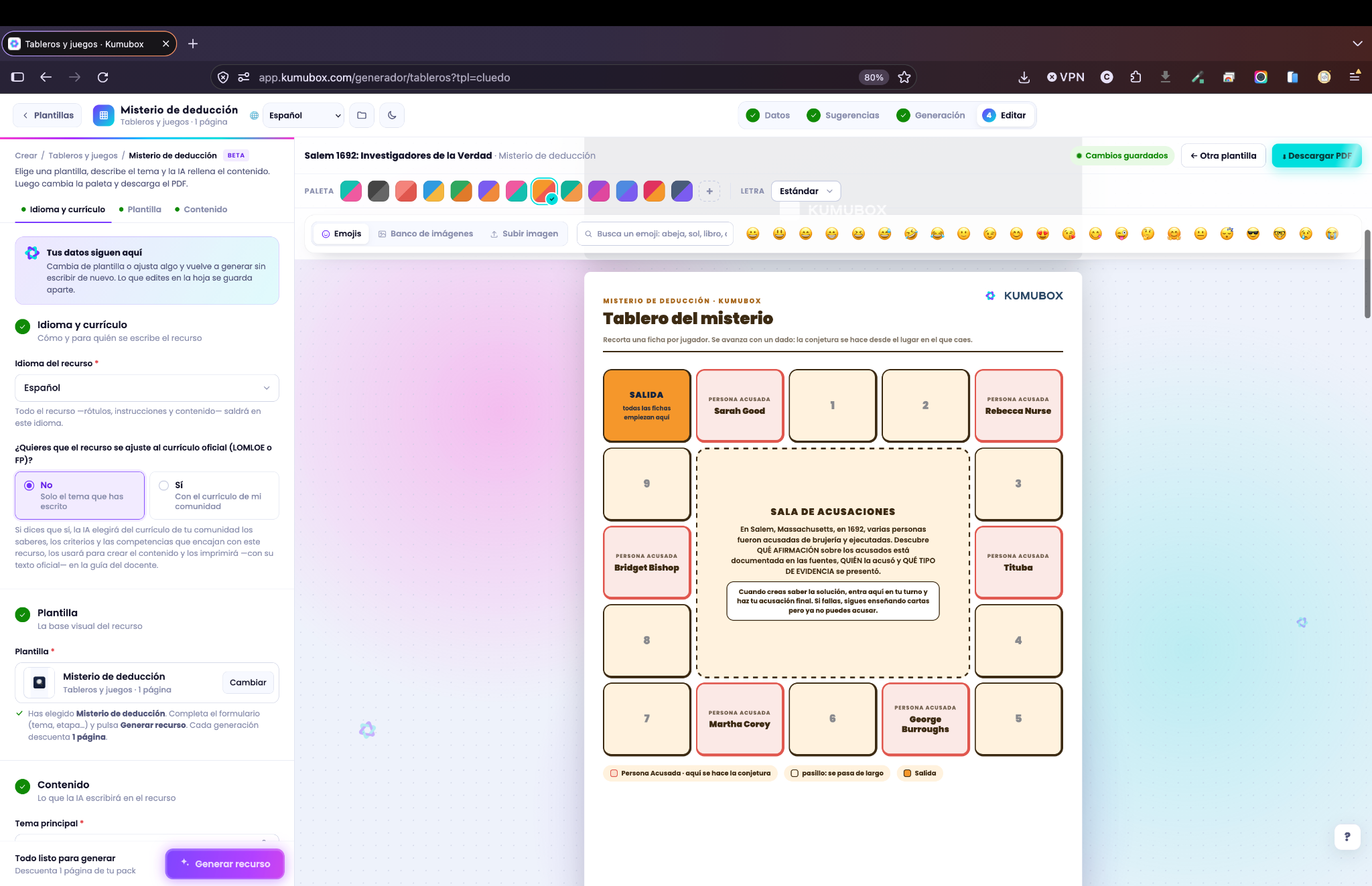1372x886 pixels.
Task: Toggle the browser sidebar panel icon
Action: coord(17,77)
